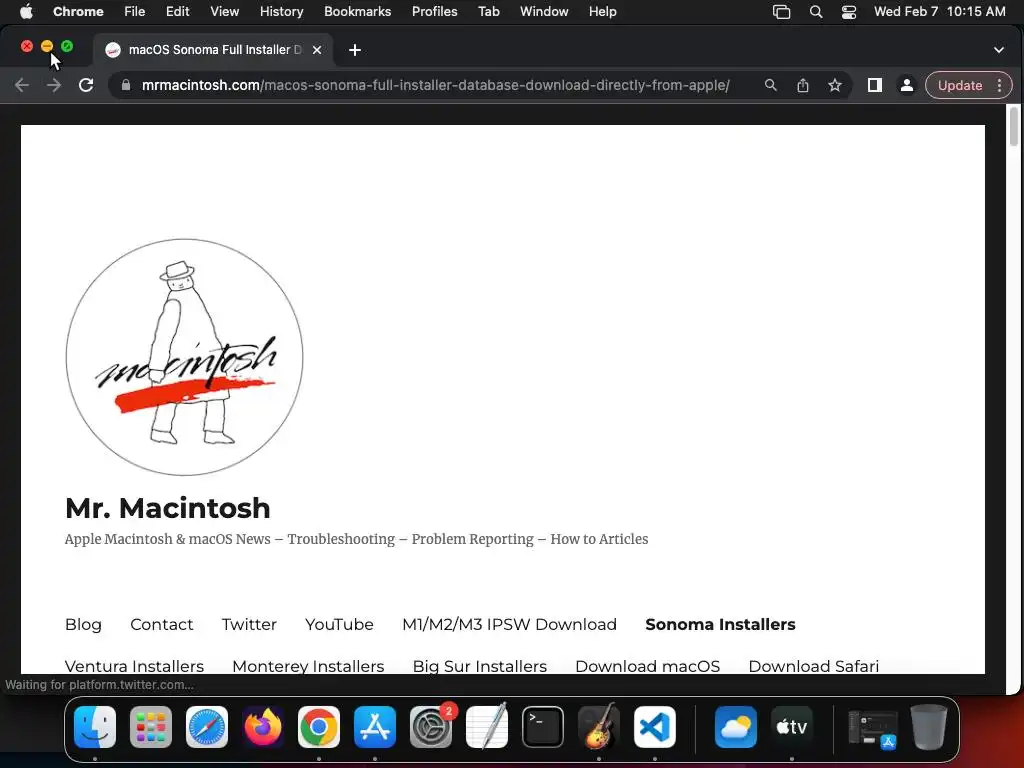
Task: Open Weather app from the Dock
Action: pyautogui.click(x=736, y=727)
